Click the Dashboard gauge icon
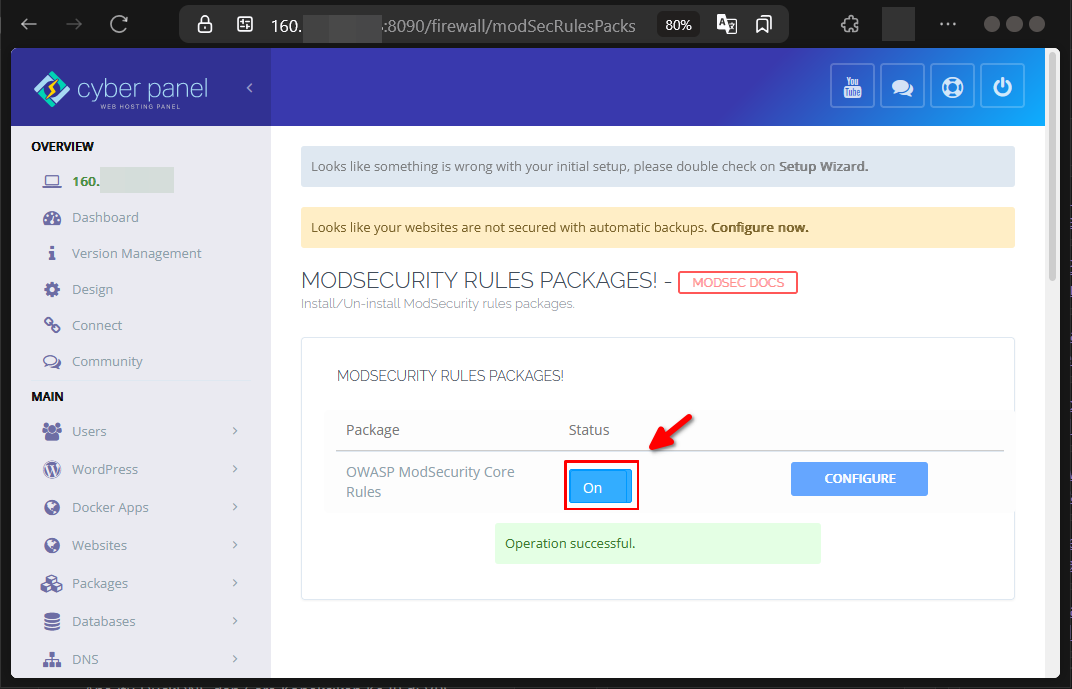This screenshot has height=689, width=1072. 52,217
